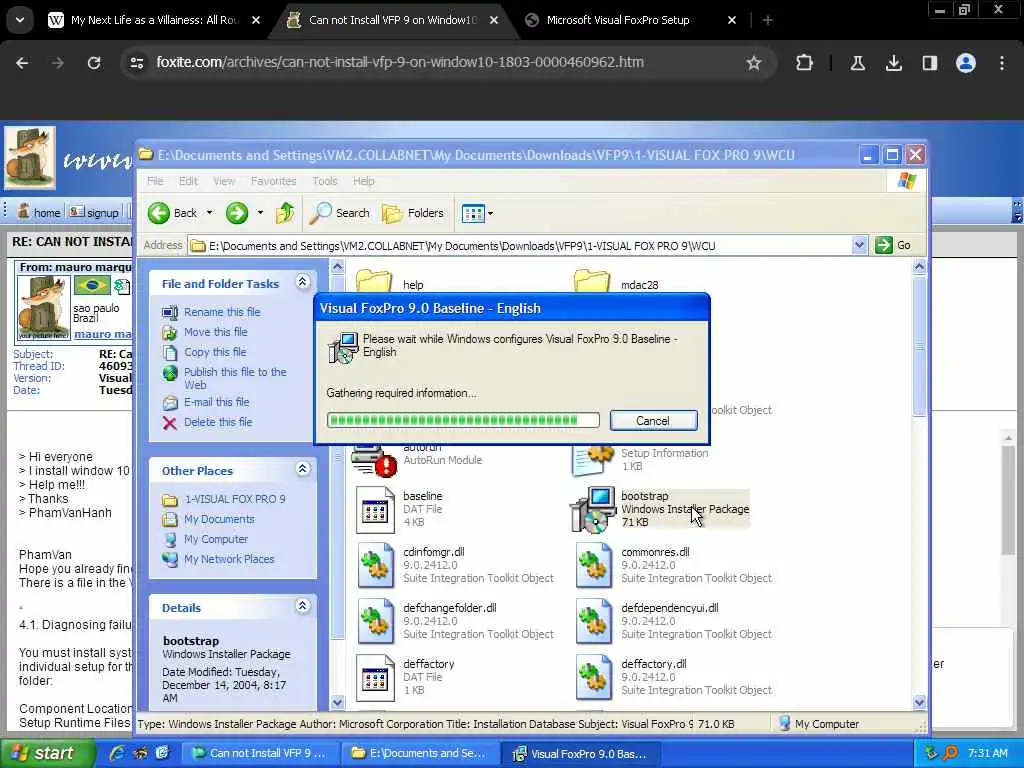Open My Documents in Other Places
1024x768 pixels.
point(219,519)
